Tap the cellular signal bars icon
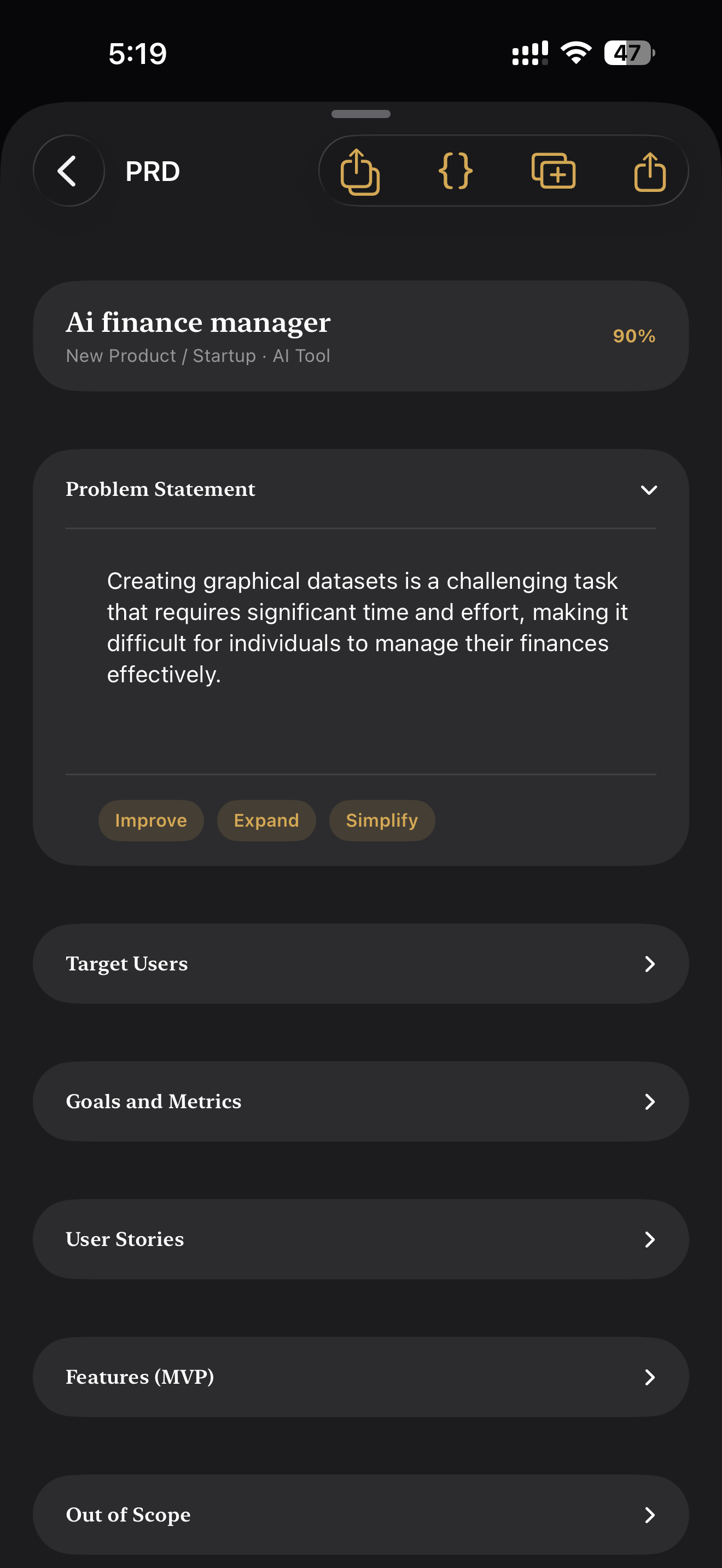This screenshot has height=1568, width=722. pyautogui.click(x=529, y=53)
